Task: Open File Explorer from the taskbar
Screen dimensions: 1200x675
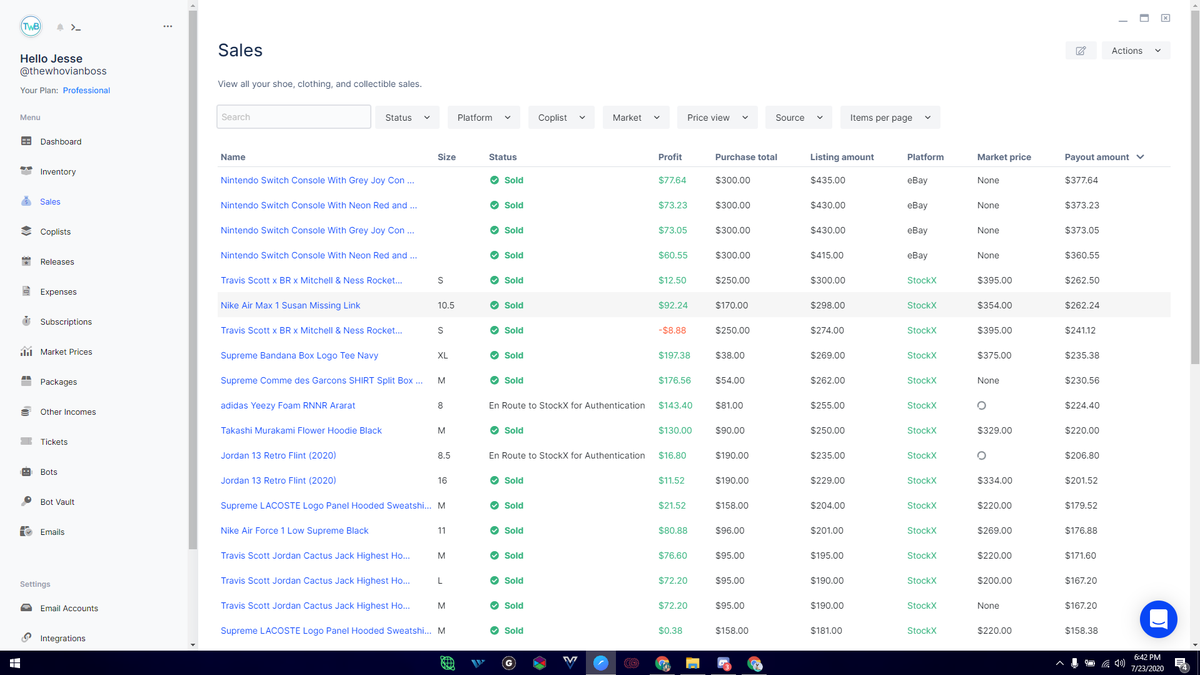Action: [x=692, y=662]
